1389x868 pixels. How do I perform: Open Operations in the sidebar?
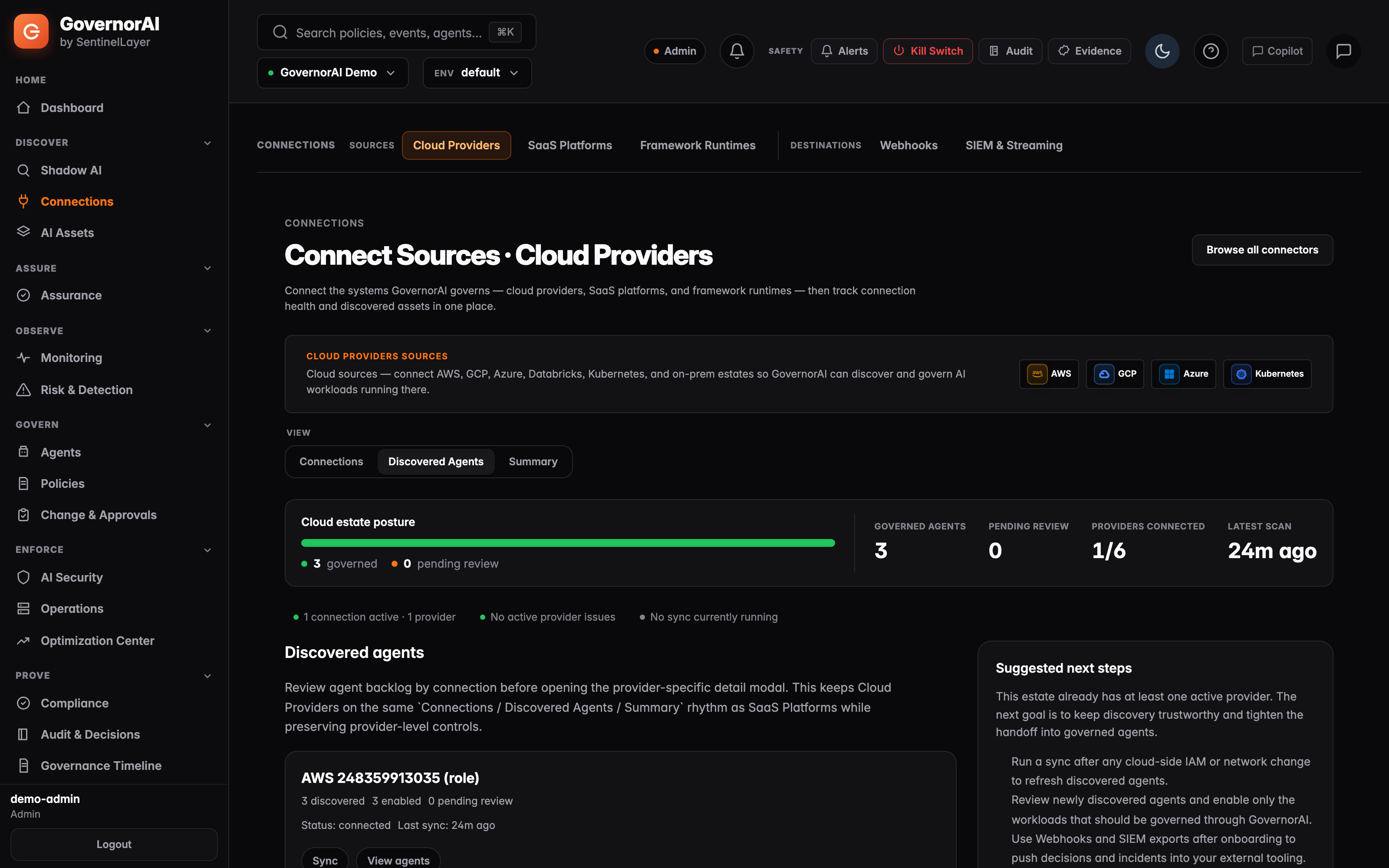pyautogui.click(x=72, y=608)
